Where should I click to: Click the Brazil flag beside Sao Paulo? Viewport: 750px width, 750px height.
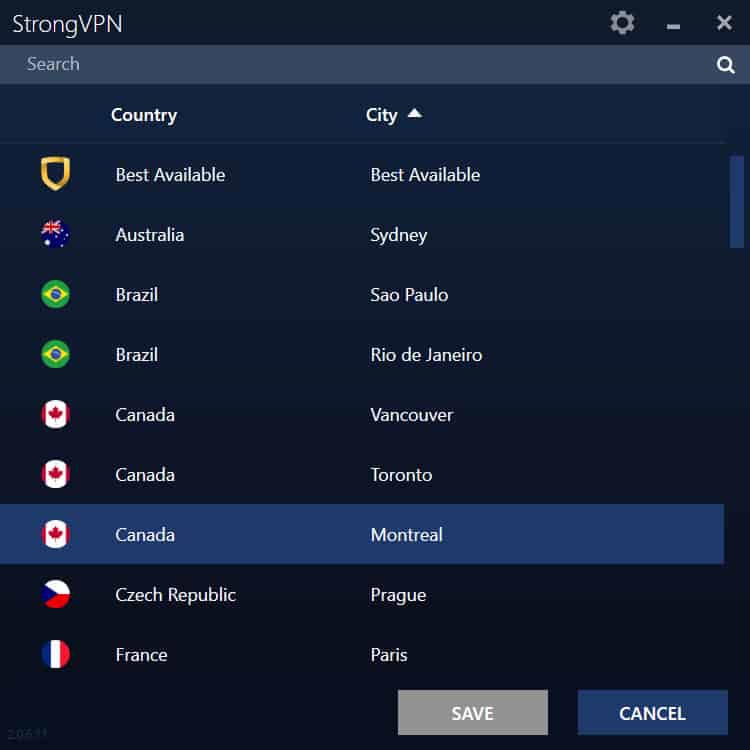55,294
